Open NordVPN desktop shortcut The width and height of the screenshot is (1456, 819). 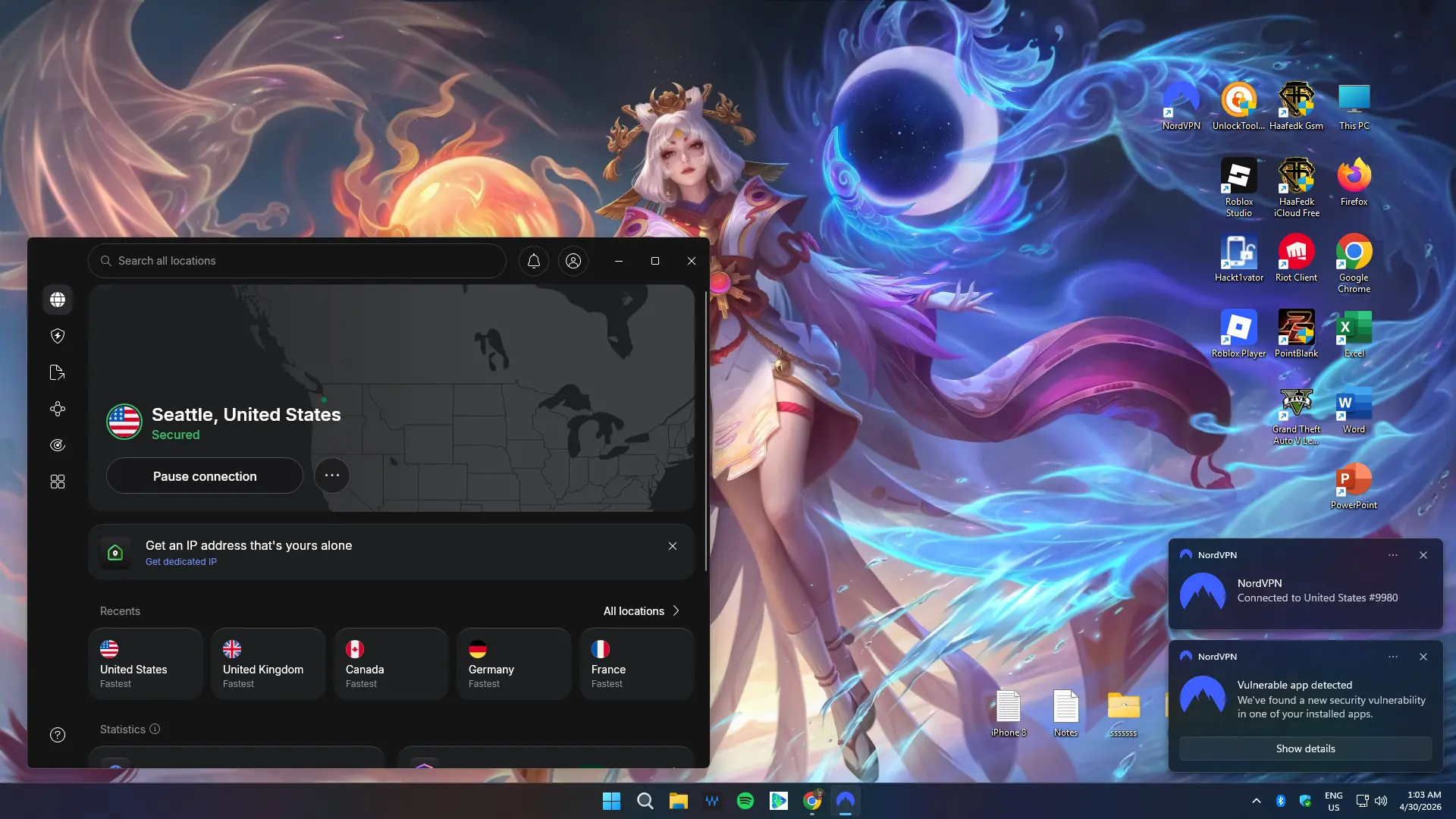tap(1181, 106)
